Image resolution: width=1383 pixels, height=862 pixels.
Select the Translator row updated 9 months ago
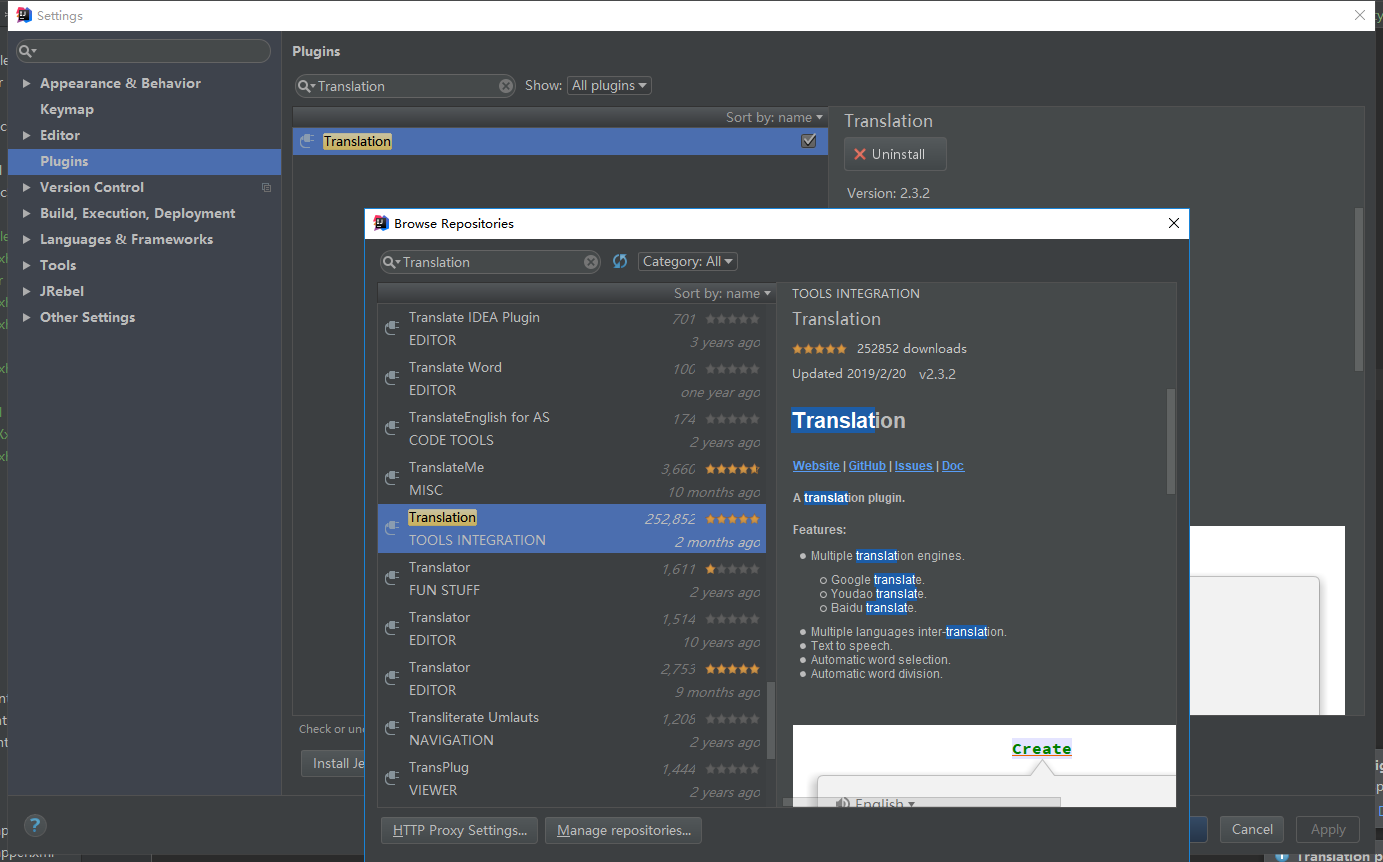click(572, 679)
